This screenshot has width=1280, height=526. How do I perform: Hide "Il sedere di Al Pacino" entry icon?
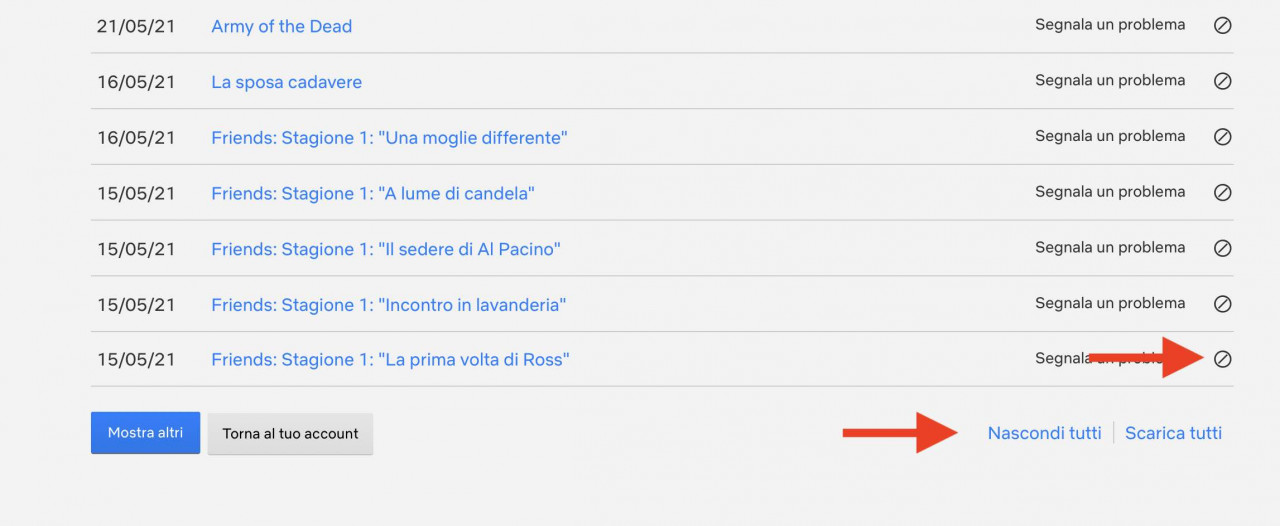tap(1222, 249)
